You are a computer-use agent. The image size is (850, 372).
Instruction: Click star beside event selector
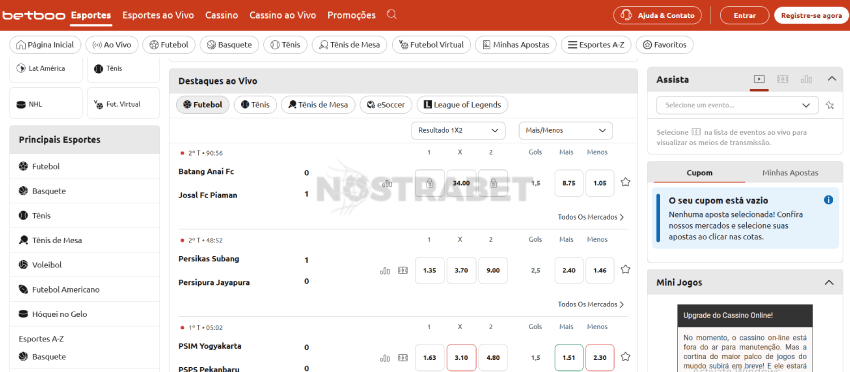tap(829, 105)
